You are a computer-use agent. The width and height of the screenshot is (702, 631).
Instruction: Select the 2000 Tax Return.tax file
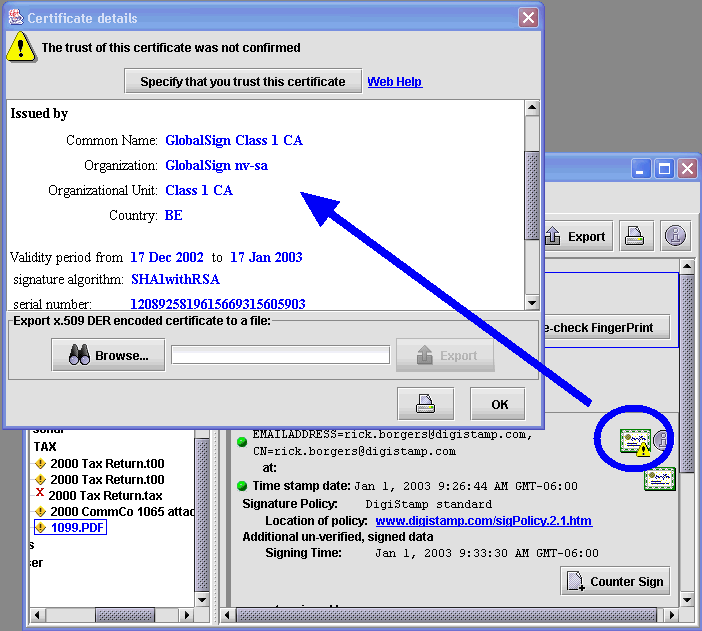(105, 495)
